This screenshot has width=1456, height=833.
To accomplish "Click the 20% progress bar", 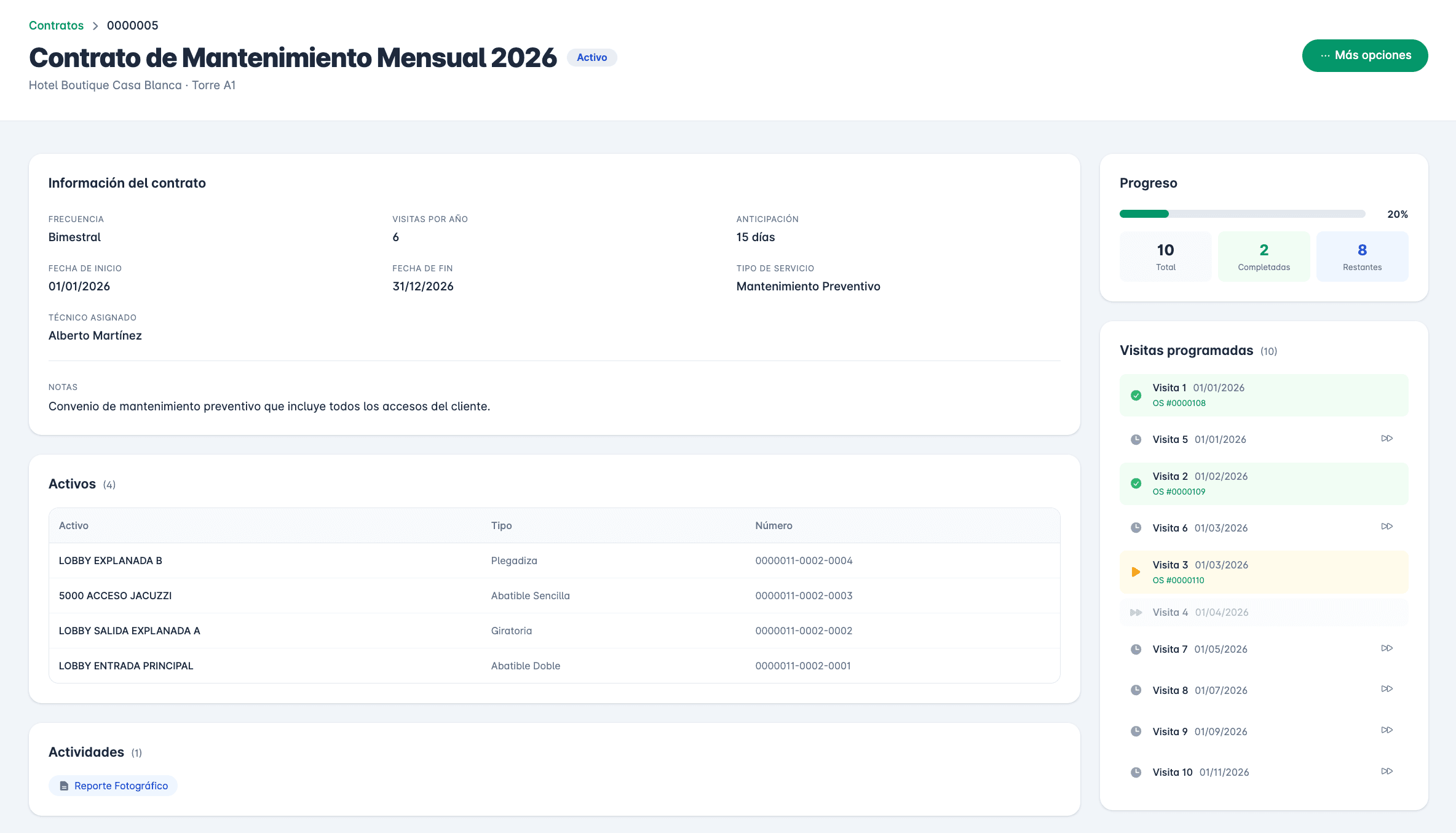I will coord(1242,214).
